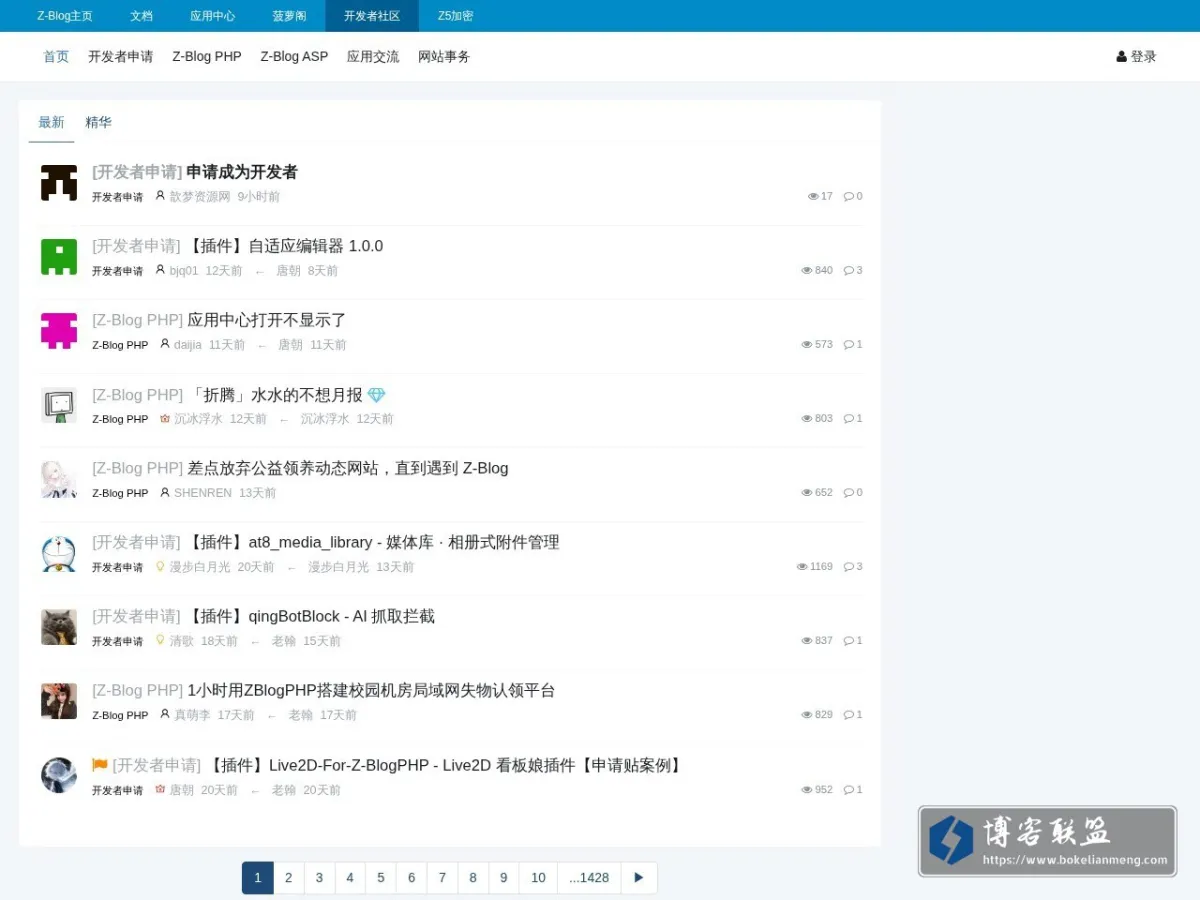Click 老翰 last replier on Live2D post
This screenshot has width=1200, height=900.
(284, 790)
